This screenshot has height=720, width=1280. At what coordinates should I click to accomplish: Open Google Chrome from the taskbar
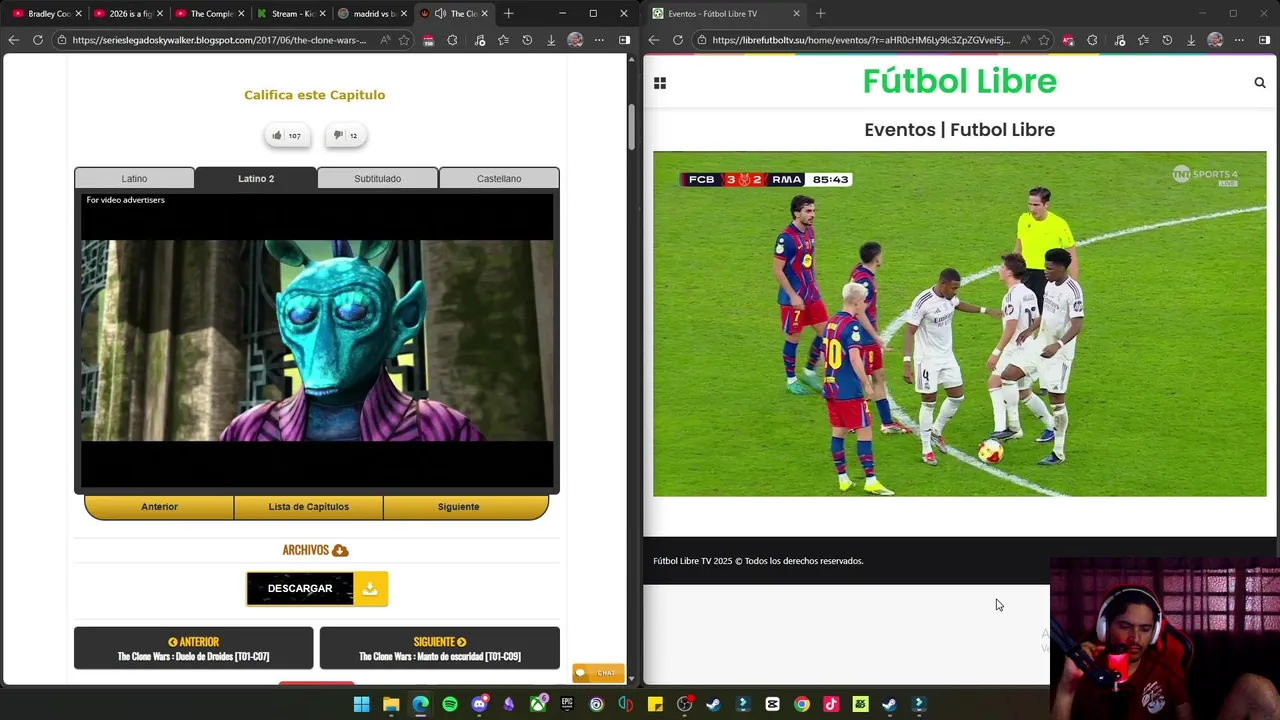[802, 704]
